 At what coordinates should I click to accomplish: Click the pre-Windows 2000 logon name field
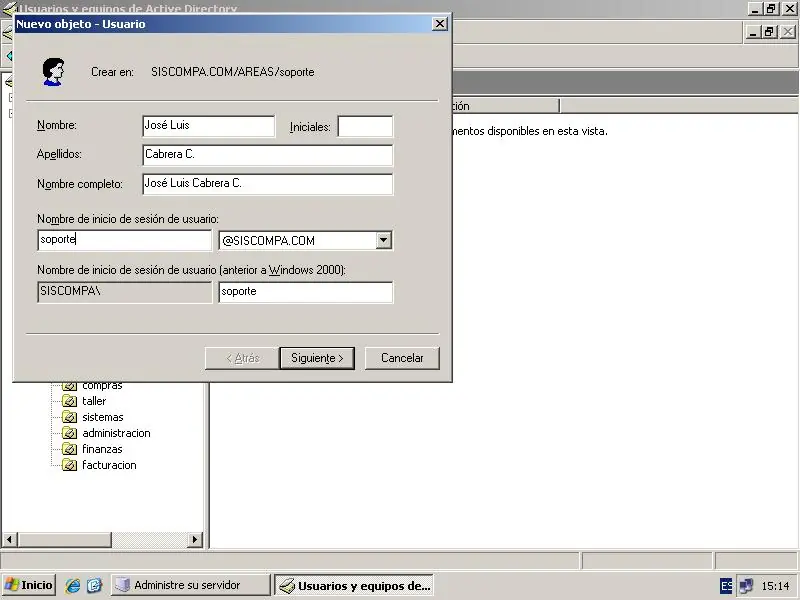click(306, 292)
